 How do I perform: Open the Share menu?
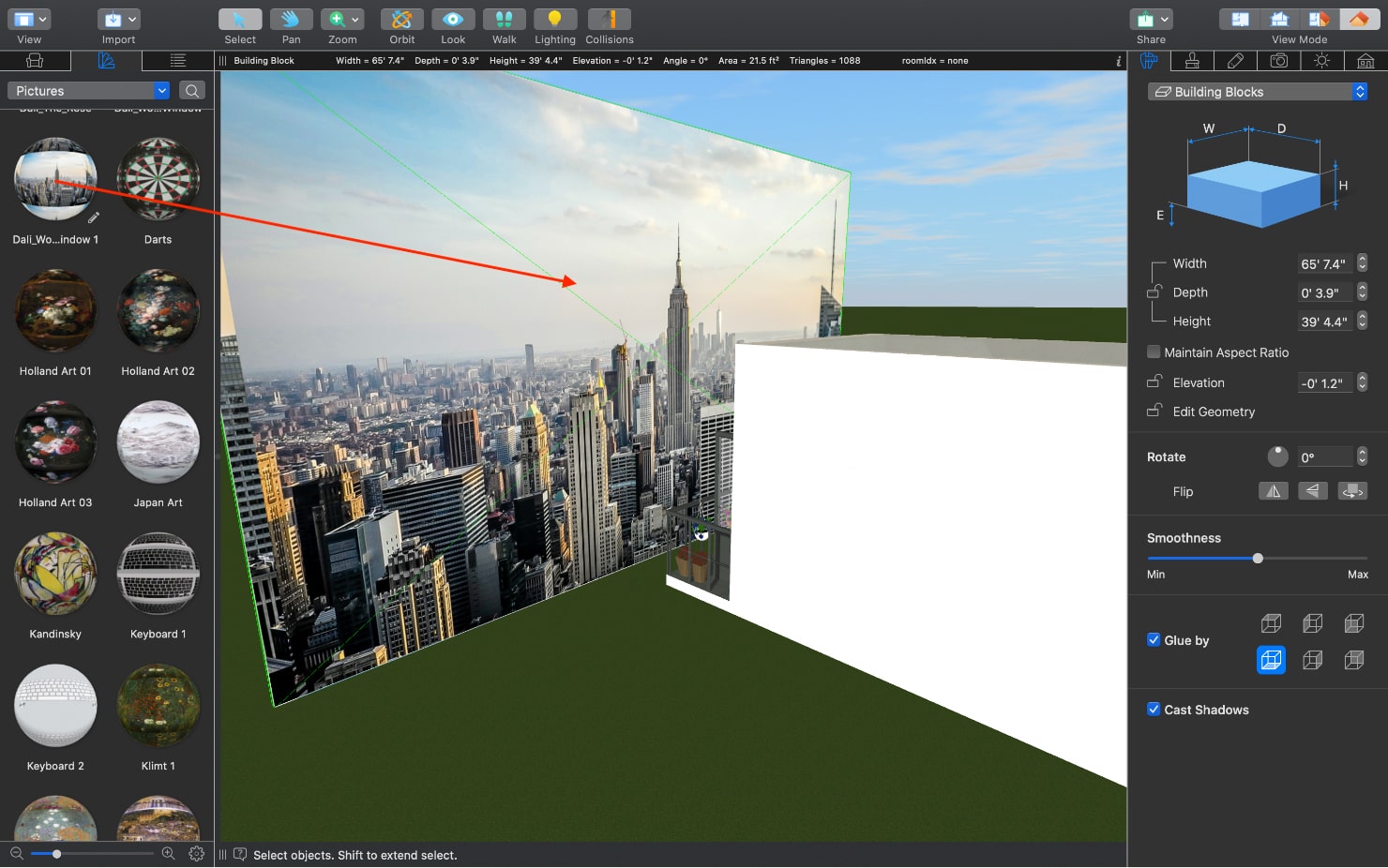point(1151,19)
